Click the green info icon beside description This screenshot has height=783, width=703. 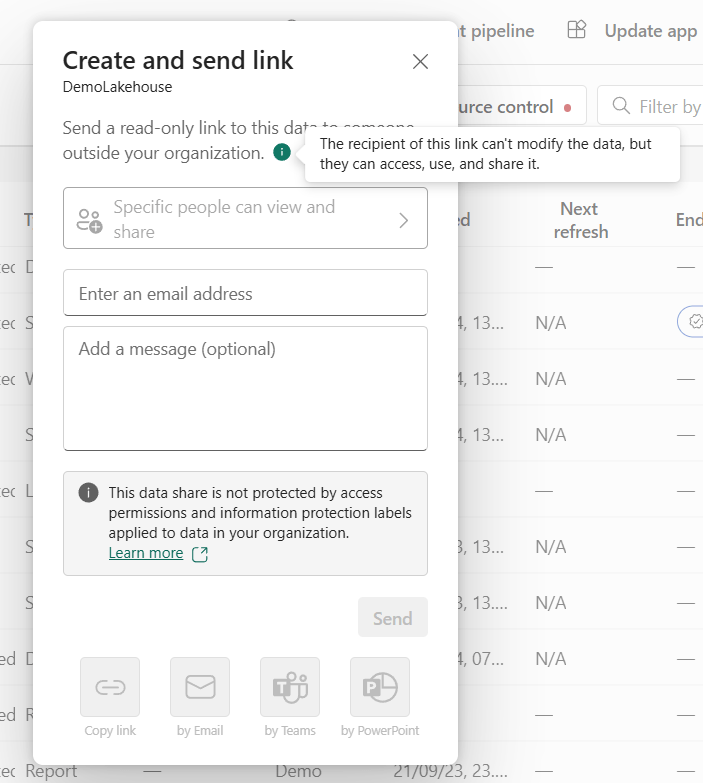point(282,153)
